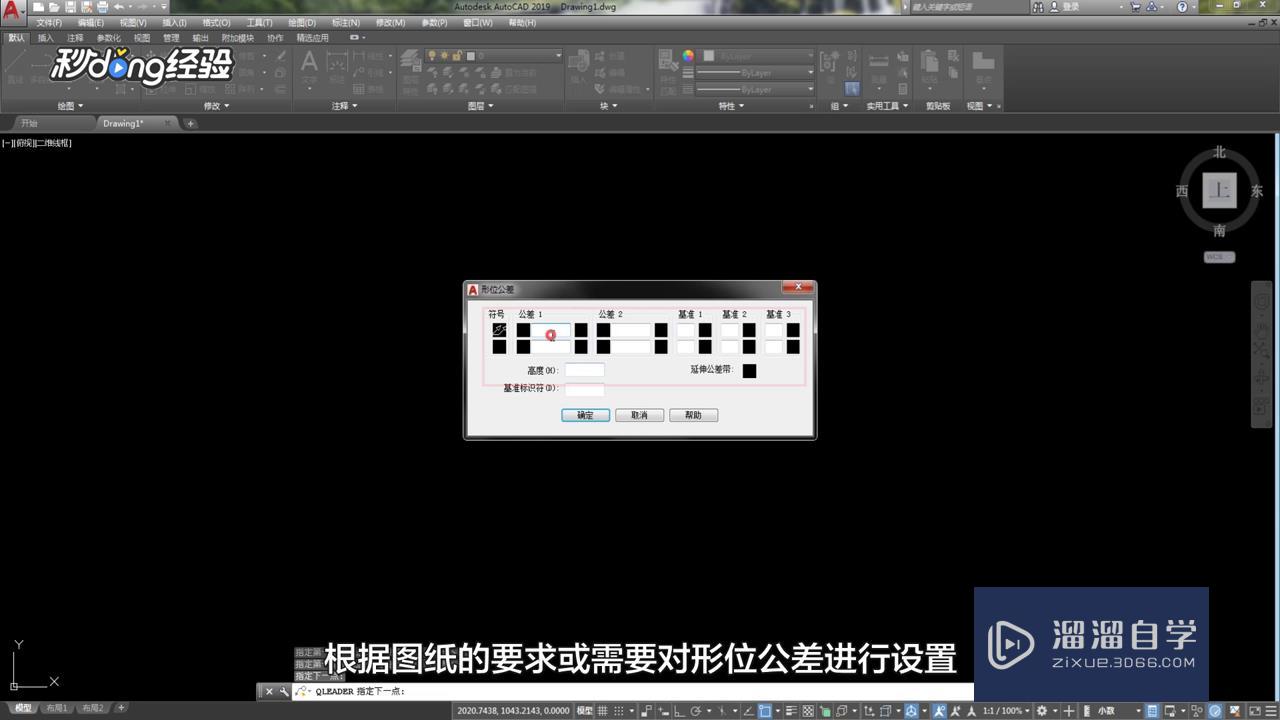Screen dimensions: 1280x720
Task: Click the color wheel icon in 特性 panel
Action: click(x=688, y=56)
